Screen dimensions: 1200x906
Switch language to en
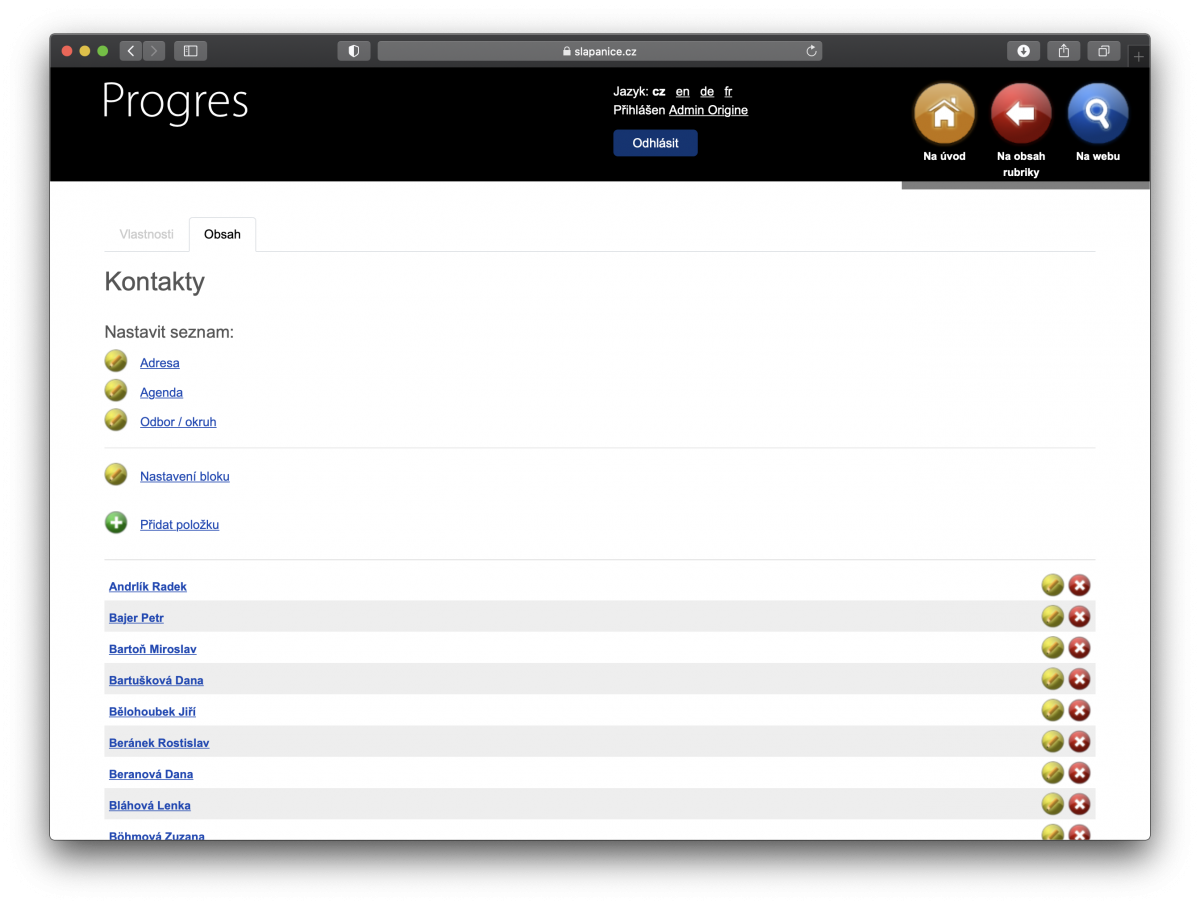(x=682, y=91)
